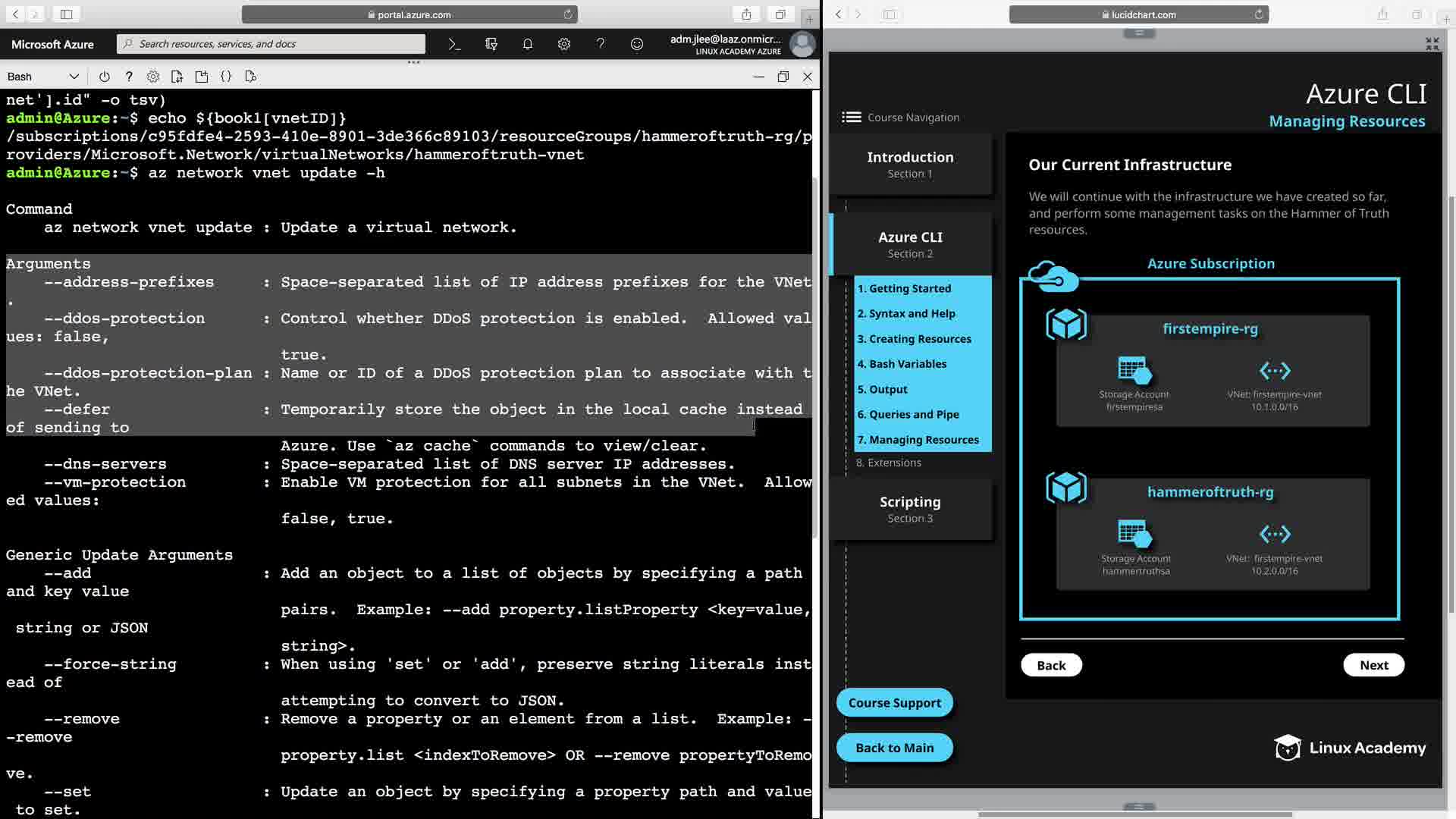Click the feedback smiley icon
The width and height of the screenshot is (1456, 819).
click(637, 44)
